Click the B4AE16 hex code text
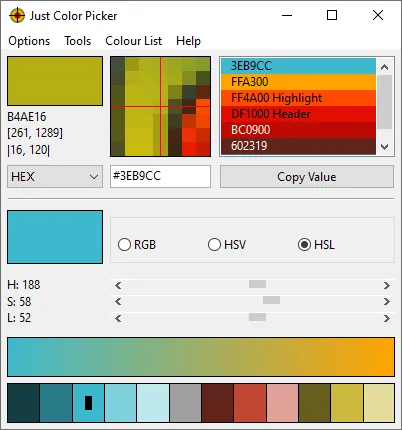 click(27, 117)
